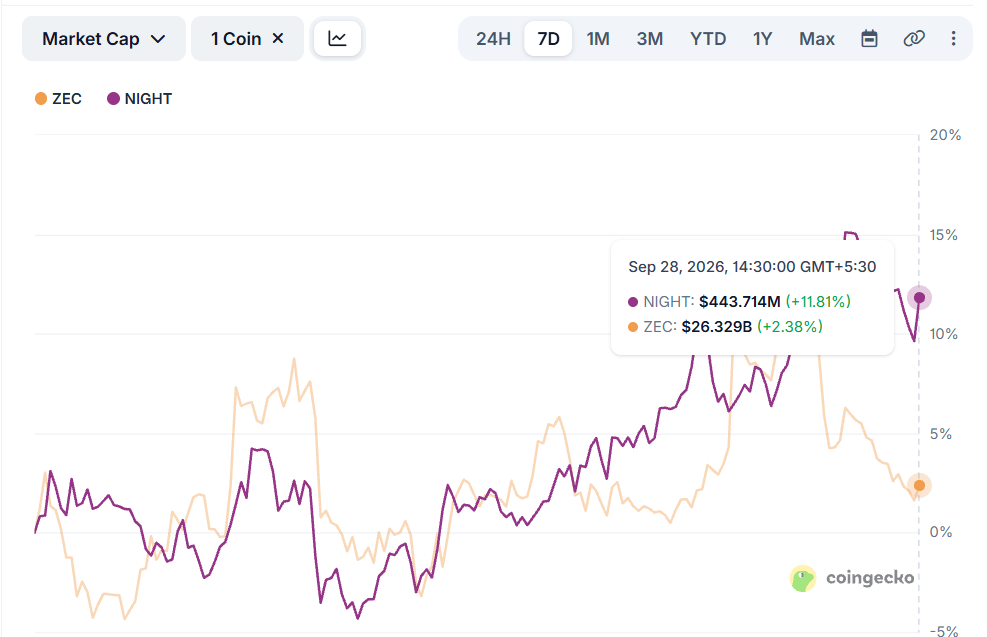Click the orange ZEC data point marker

point(920,485)
